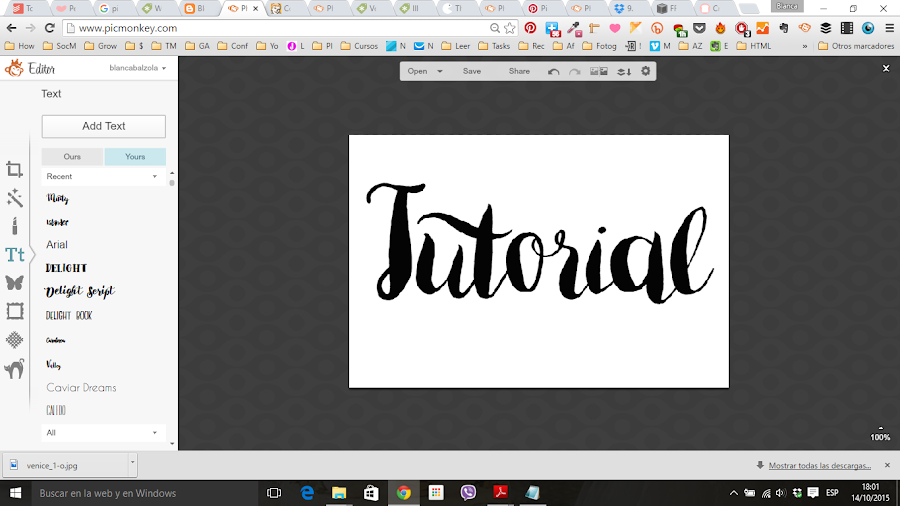The image size is (900, 506).
Task: Show hidden bookmarks chevron
Action: click(x=805, y=46)
